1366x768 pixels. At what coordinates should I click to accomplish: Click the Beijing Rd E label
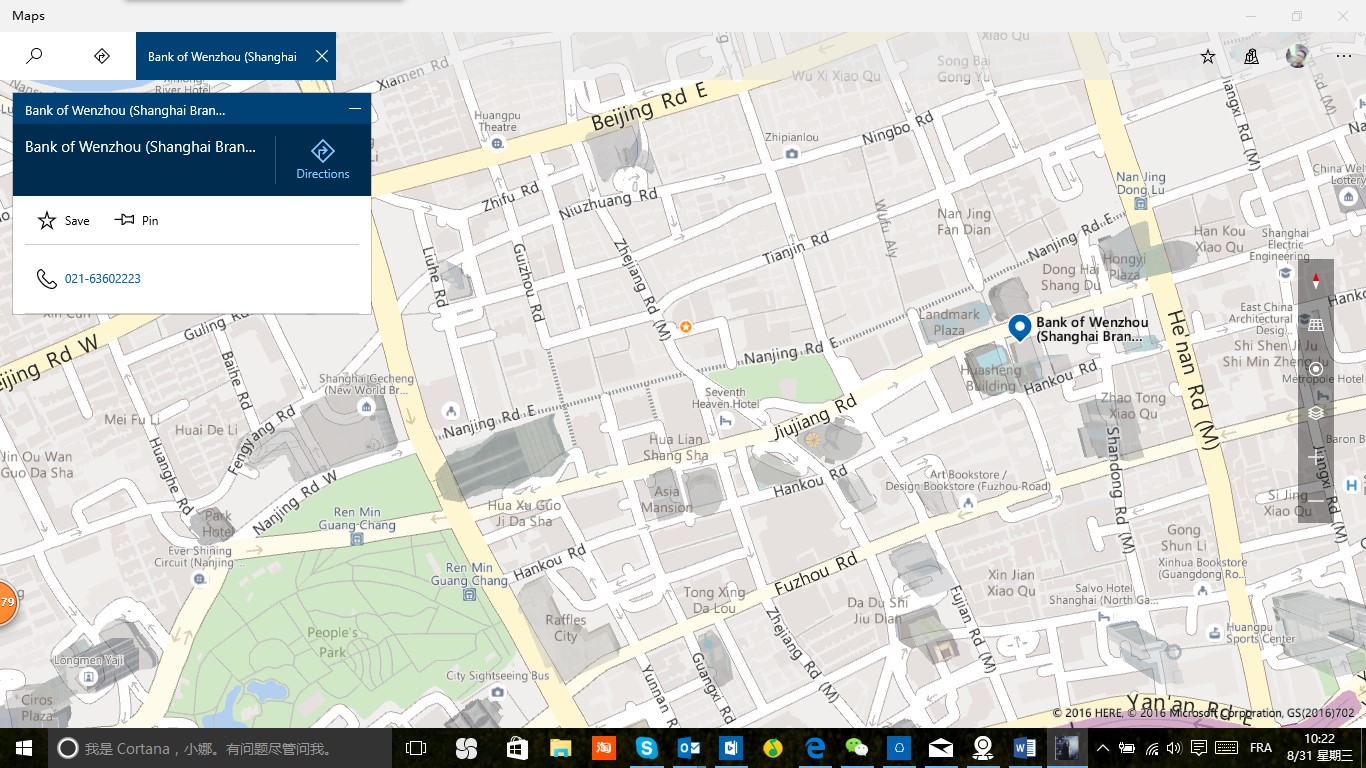click(x=649, y=108)
